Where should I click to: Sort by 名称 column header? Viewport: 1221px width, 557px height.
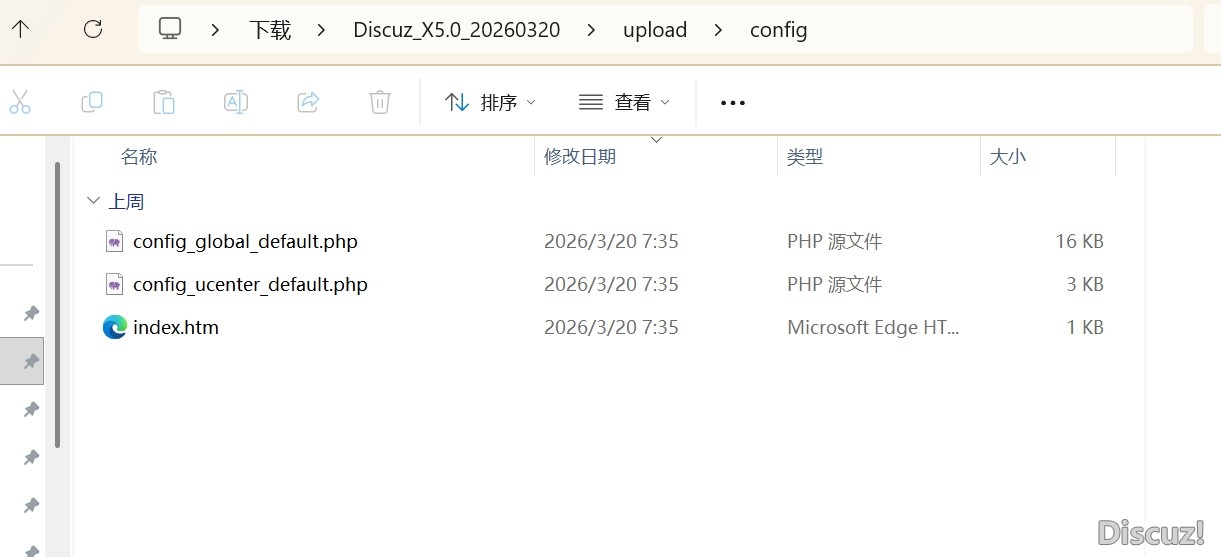pyautogui.click(x=139, y=156)
